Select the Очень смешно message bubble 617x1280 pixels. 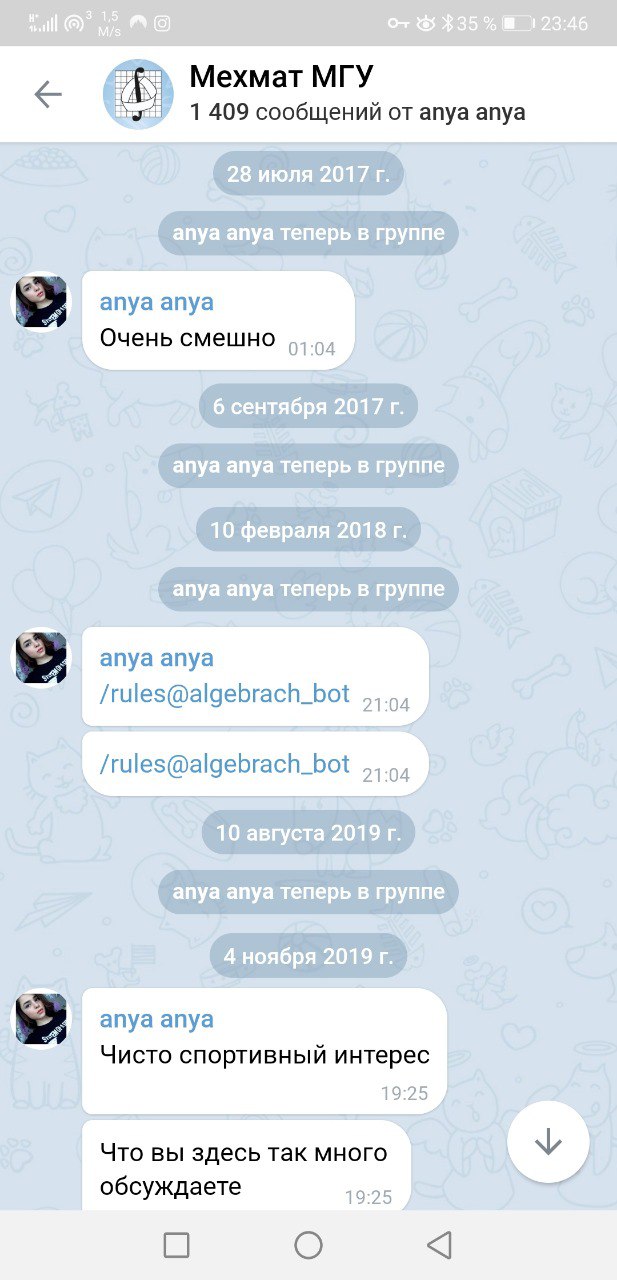click(218, 320)
